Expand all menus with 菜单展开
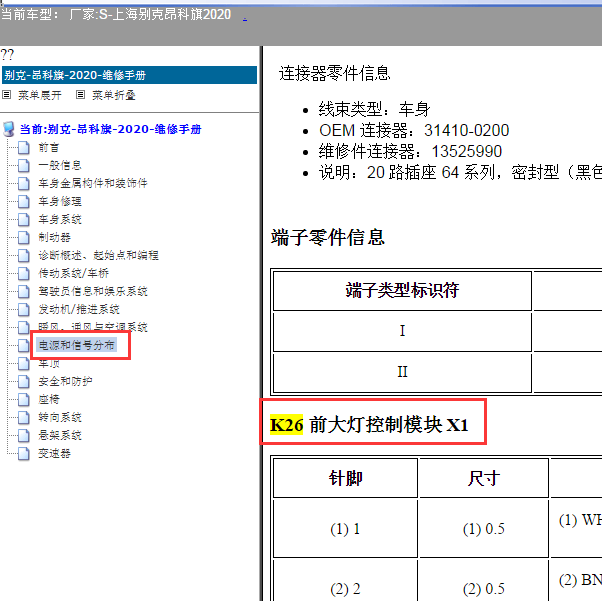The height and width of the screenshot is (601, 602). [40, 95]
